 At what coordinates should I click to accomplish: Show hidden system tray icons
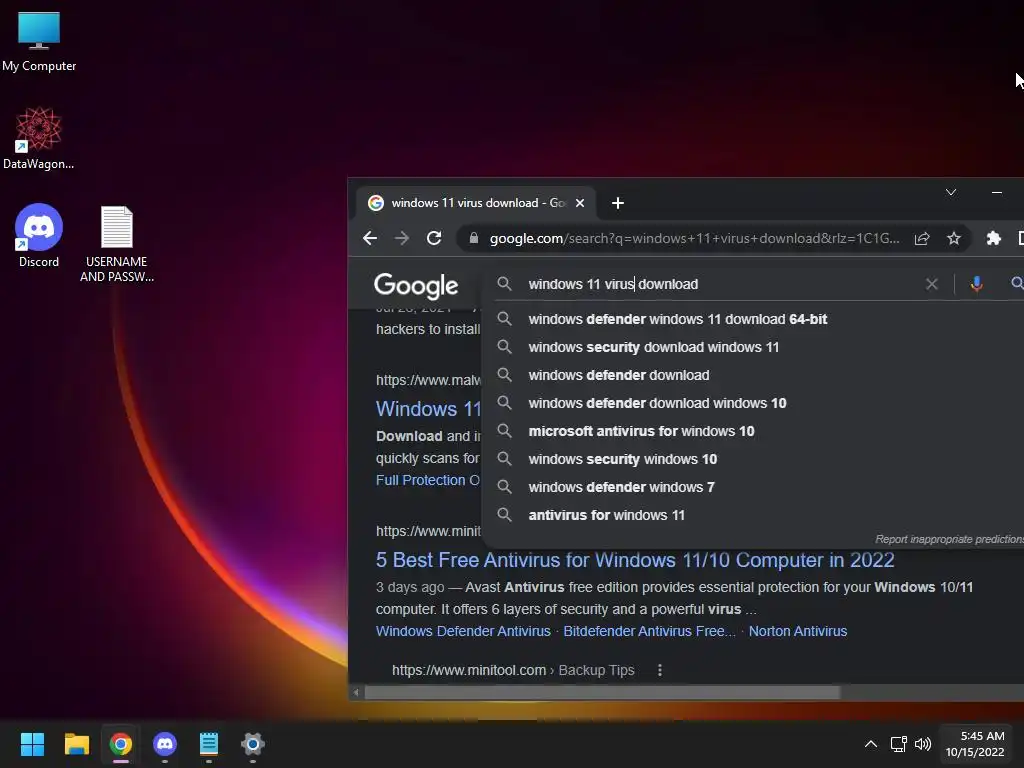click(x=871, y=744)
